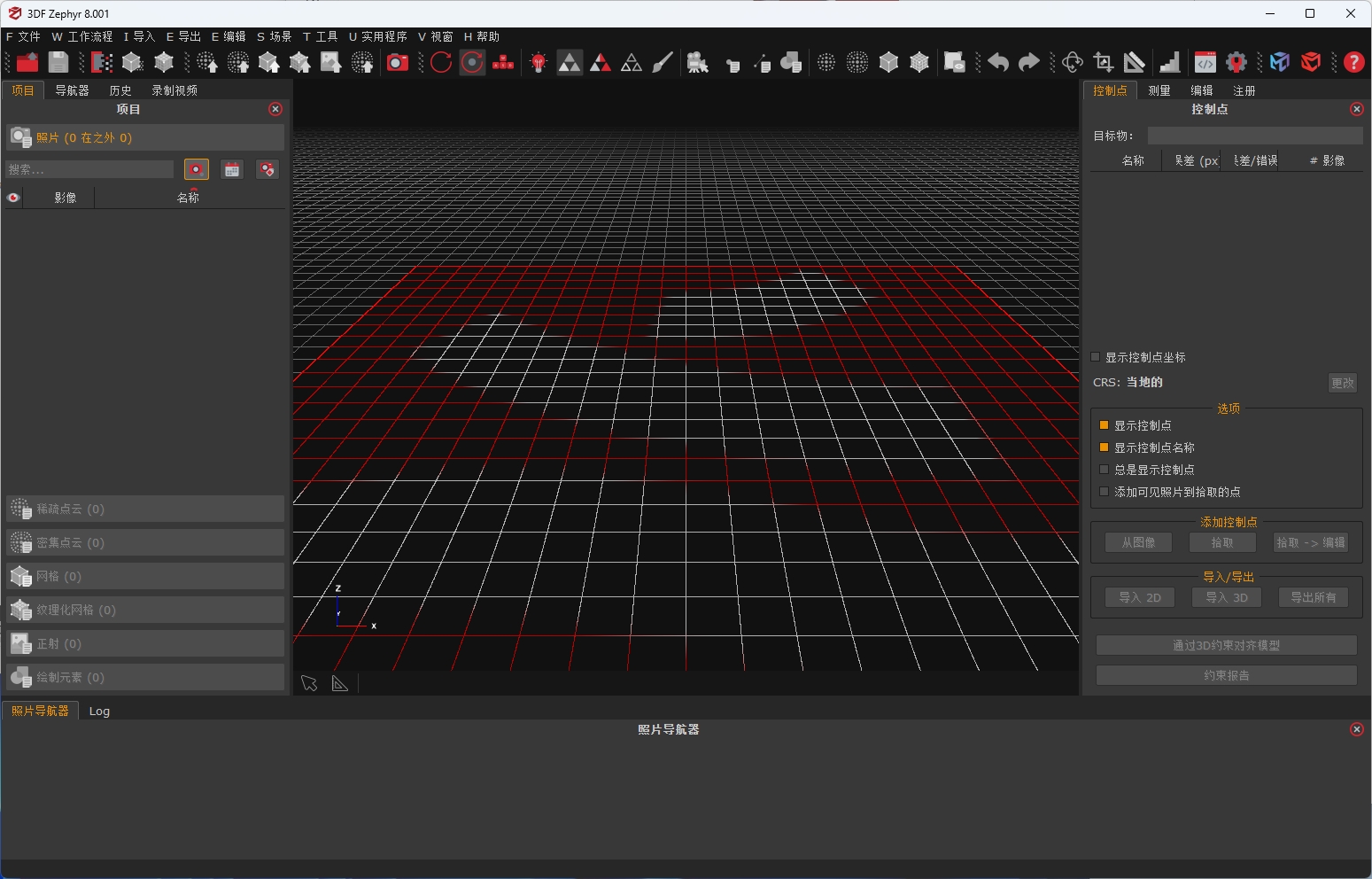Open the 目标物 dropdown field

(x=1254, y=136)
